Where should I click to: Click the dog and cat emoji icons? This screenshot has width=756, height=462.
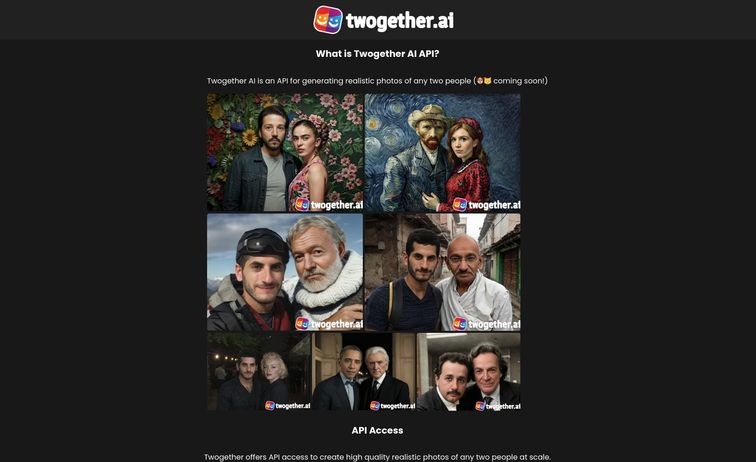pos(484,81)
